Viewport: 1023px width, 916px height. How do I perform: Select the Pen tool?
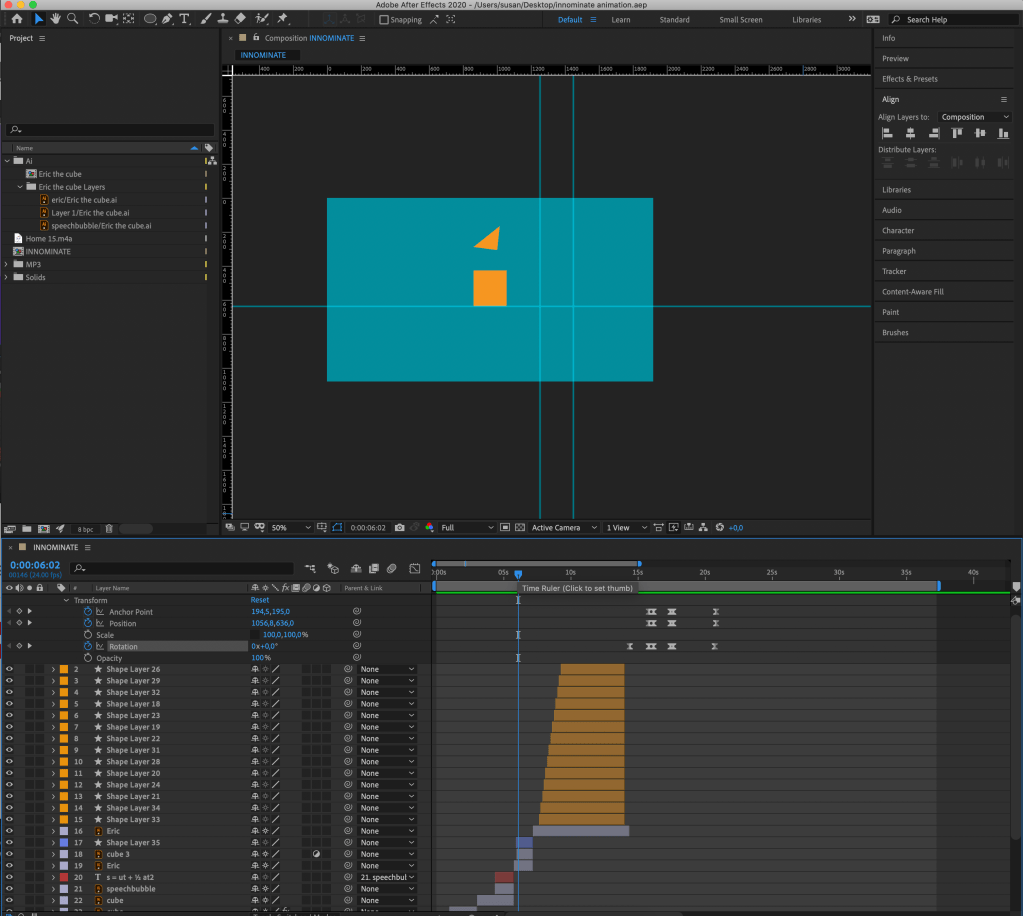click(x=167, y=19)
